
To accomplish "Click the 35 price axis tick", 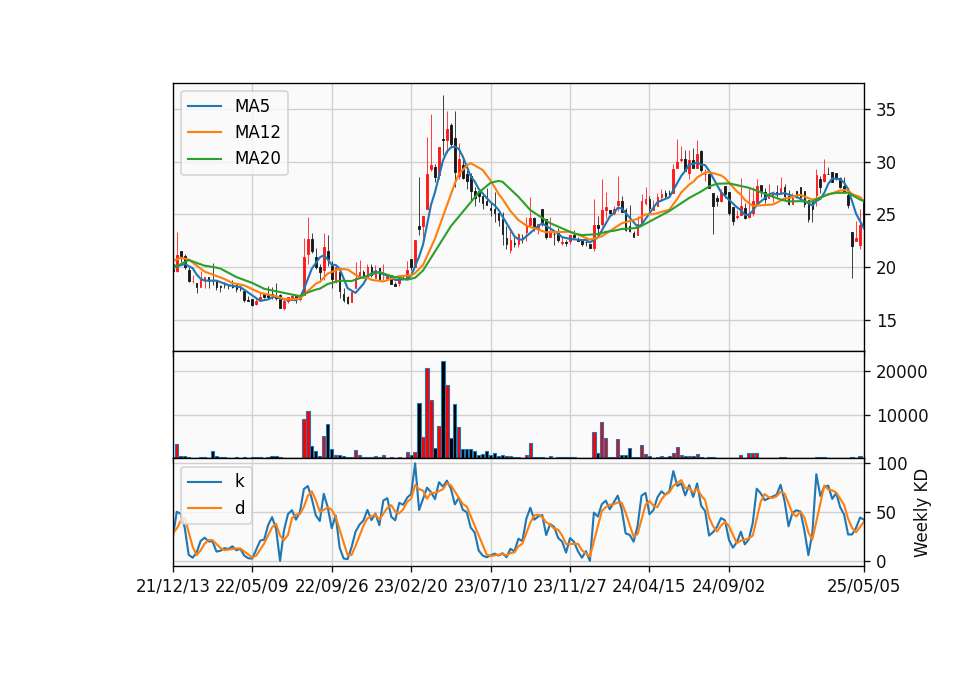I will 885,110.
